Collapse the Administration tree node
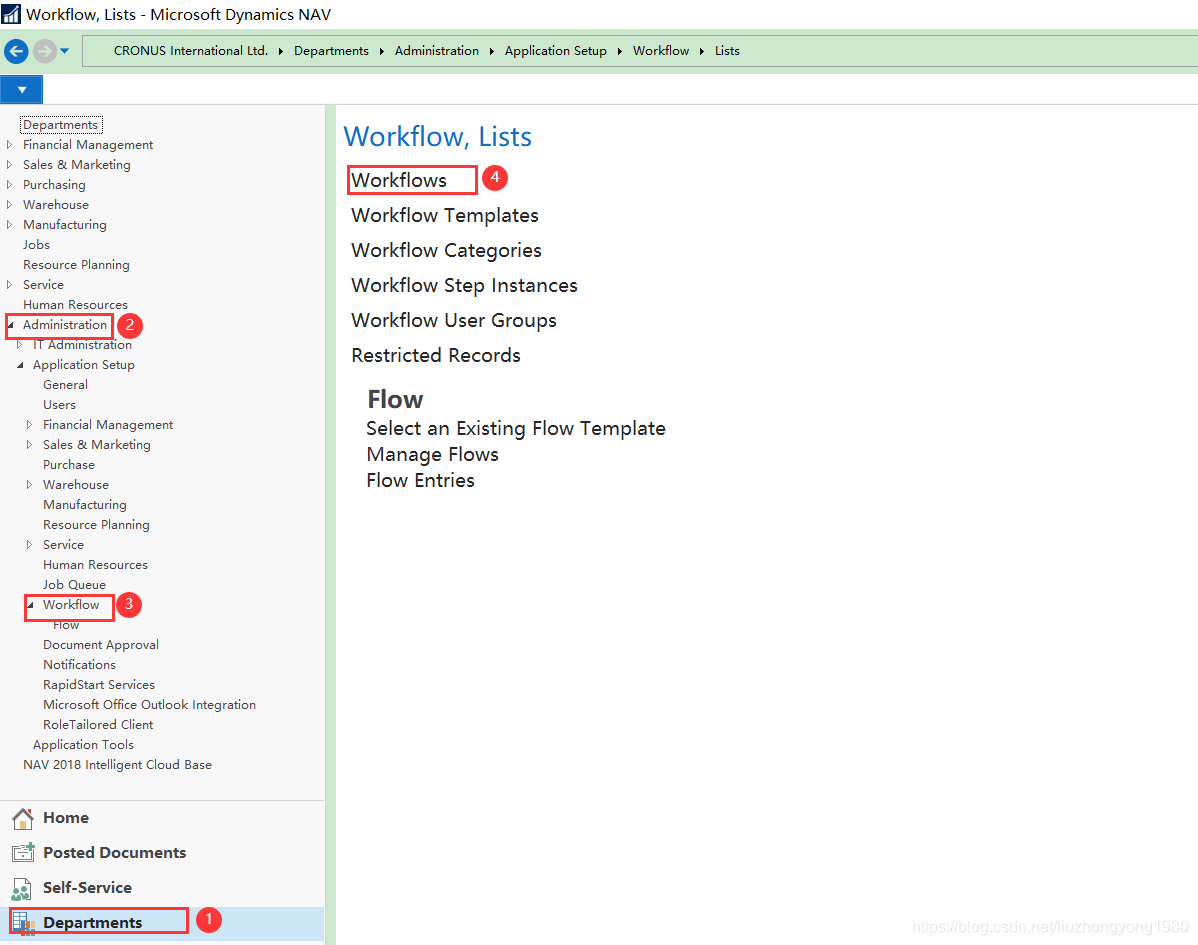 tap(10, 325)
